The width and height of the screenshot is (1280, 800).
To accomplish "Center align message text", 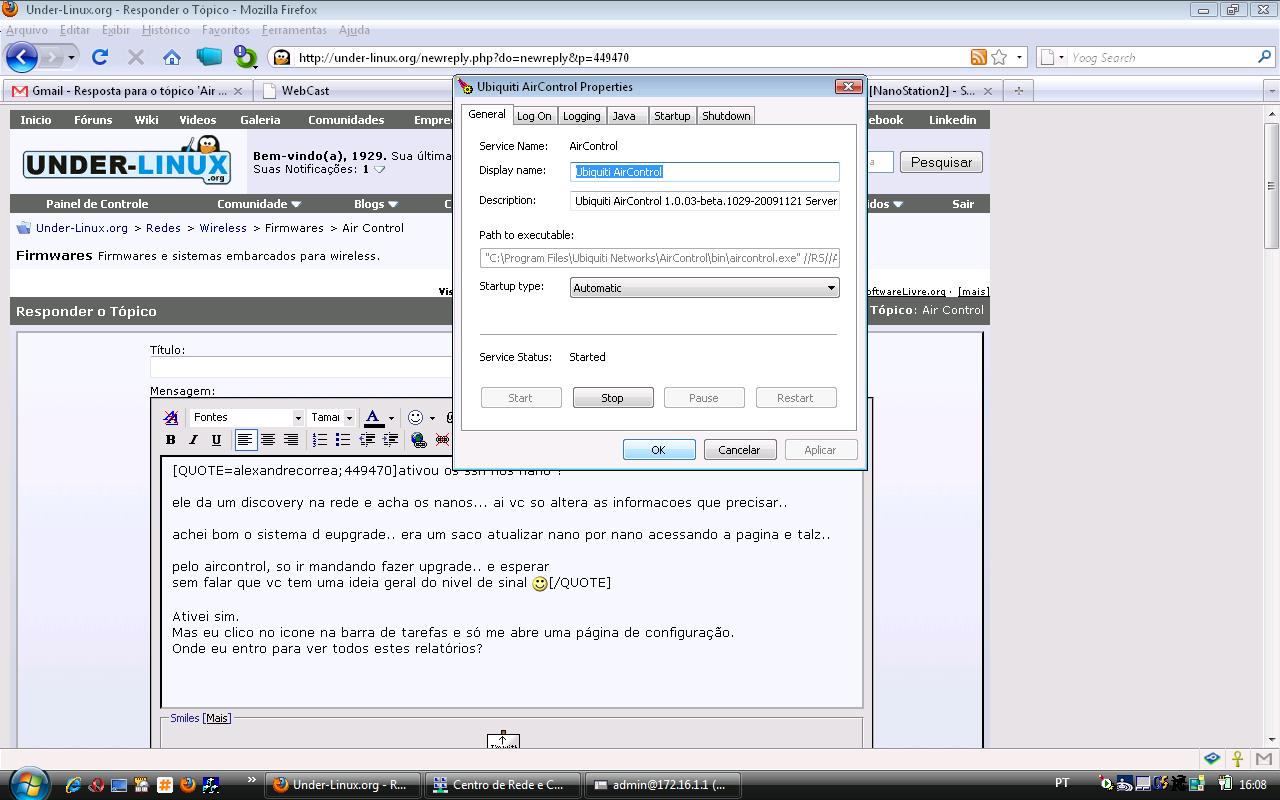I will pos(268,439).
